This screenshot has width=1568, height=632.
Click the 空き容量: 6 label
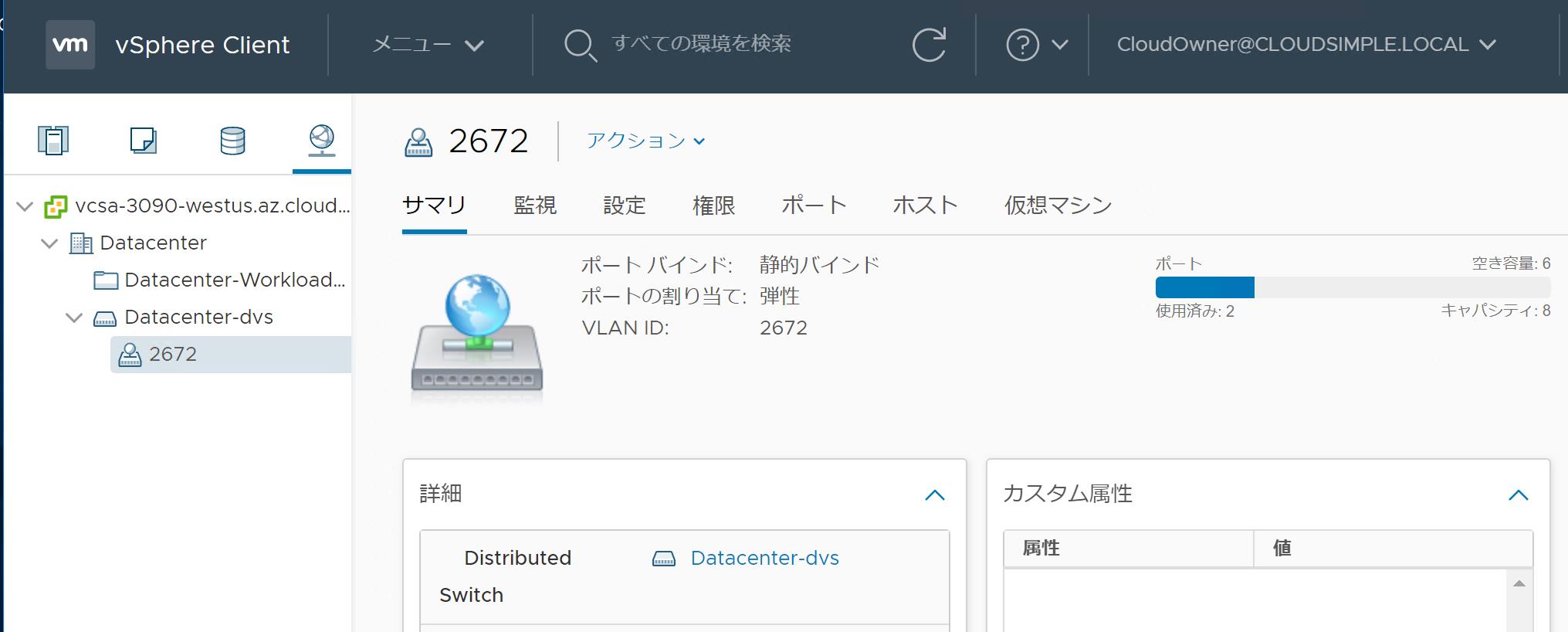[1511, 263]
